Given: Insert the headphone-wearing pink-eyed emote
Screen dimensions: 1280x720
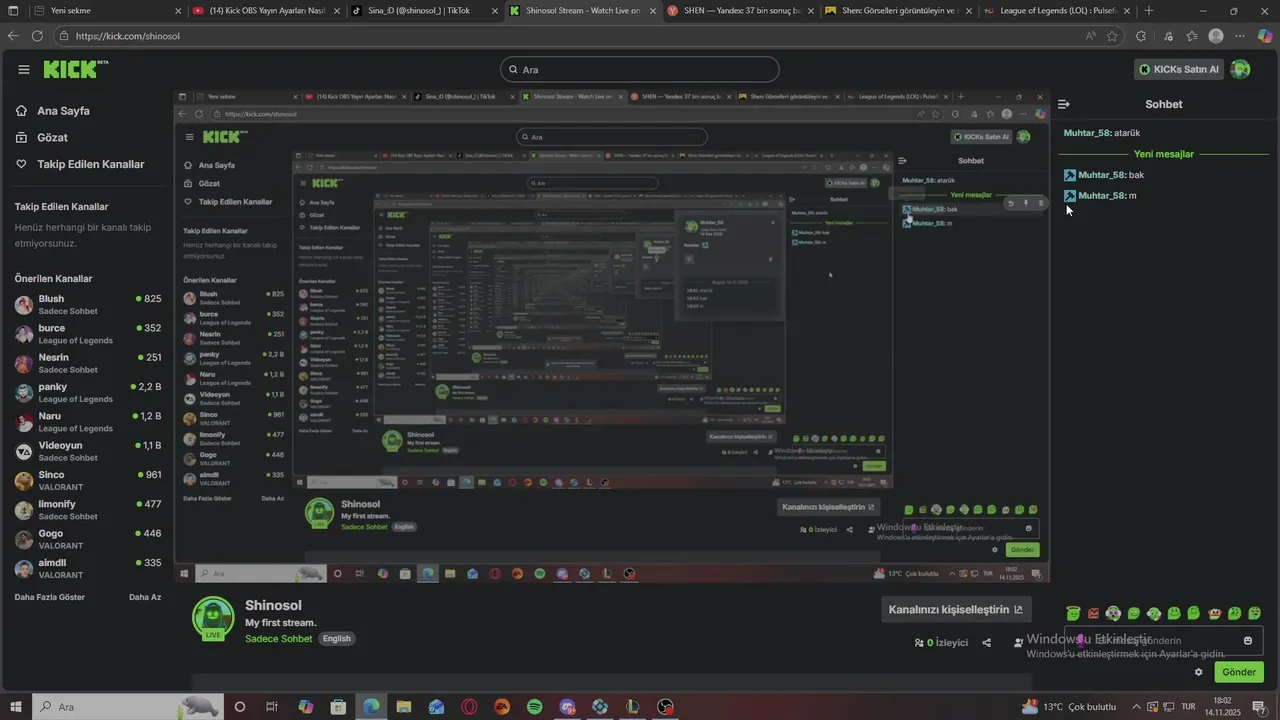Looking at the screenshot, I should tap(1113, 613).
